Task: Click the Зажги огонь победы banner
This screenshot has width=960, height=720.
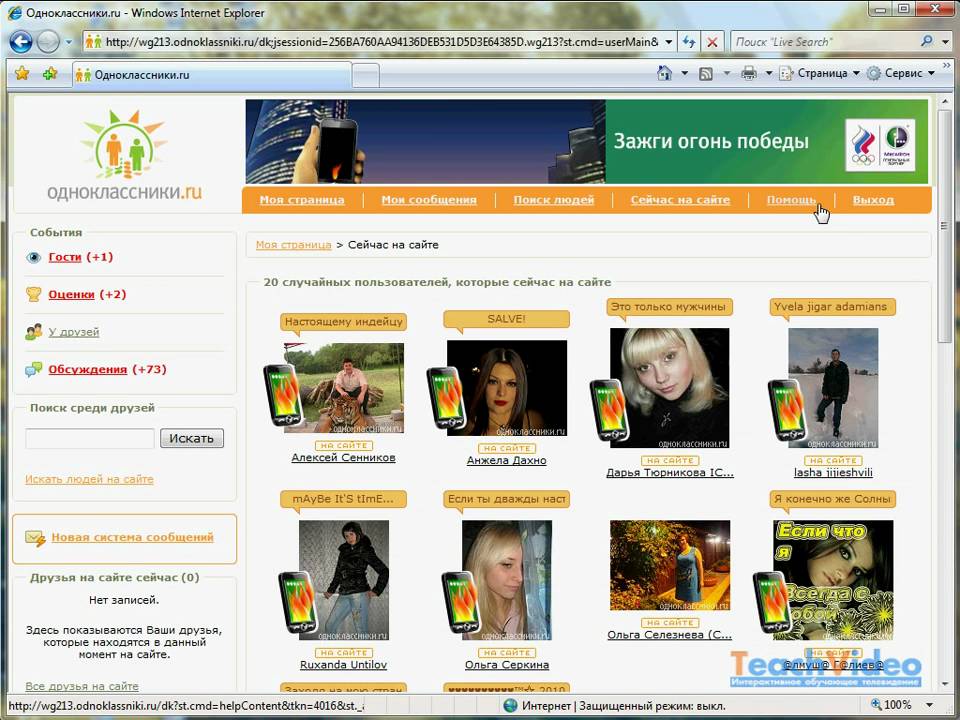Action: tap(587, 141)
